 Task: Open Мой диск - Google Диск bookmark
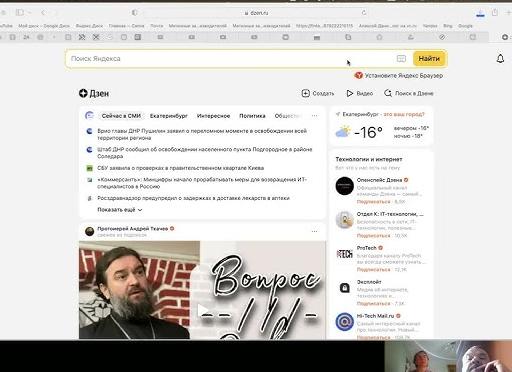[44, 26]
